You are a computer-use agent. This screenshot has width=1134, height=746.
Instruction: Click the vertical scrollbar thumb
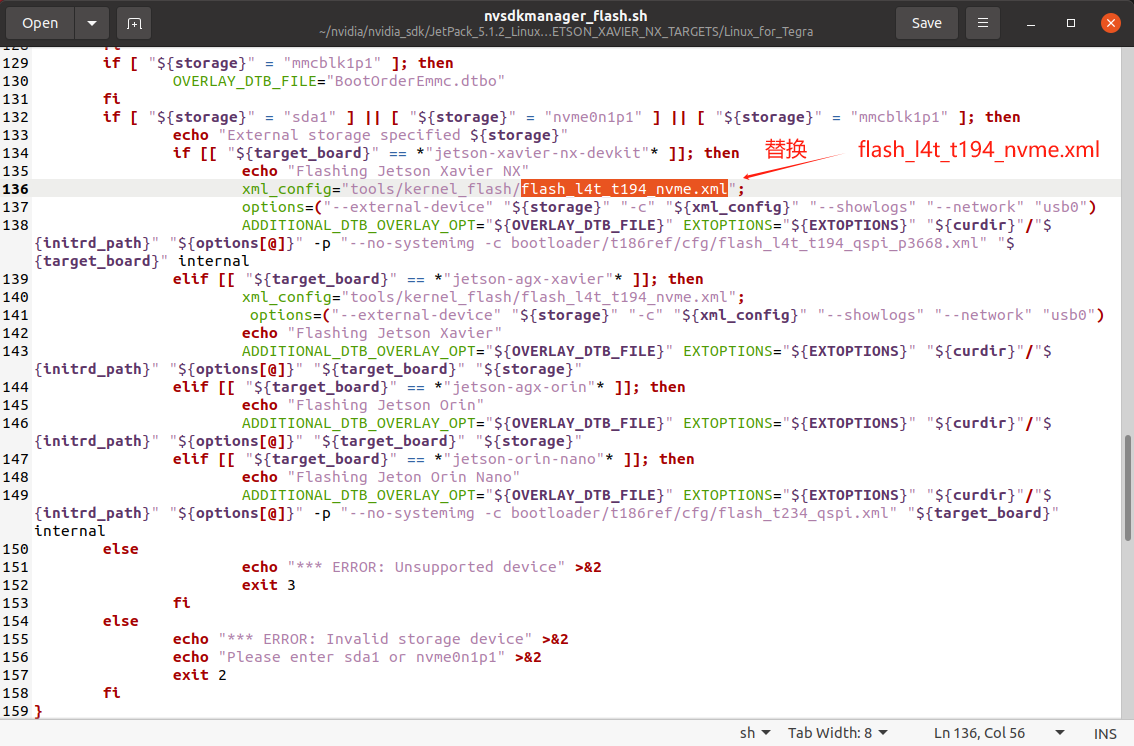(1127, 488)
